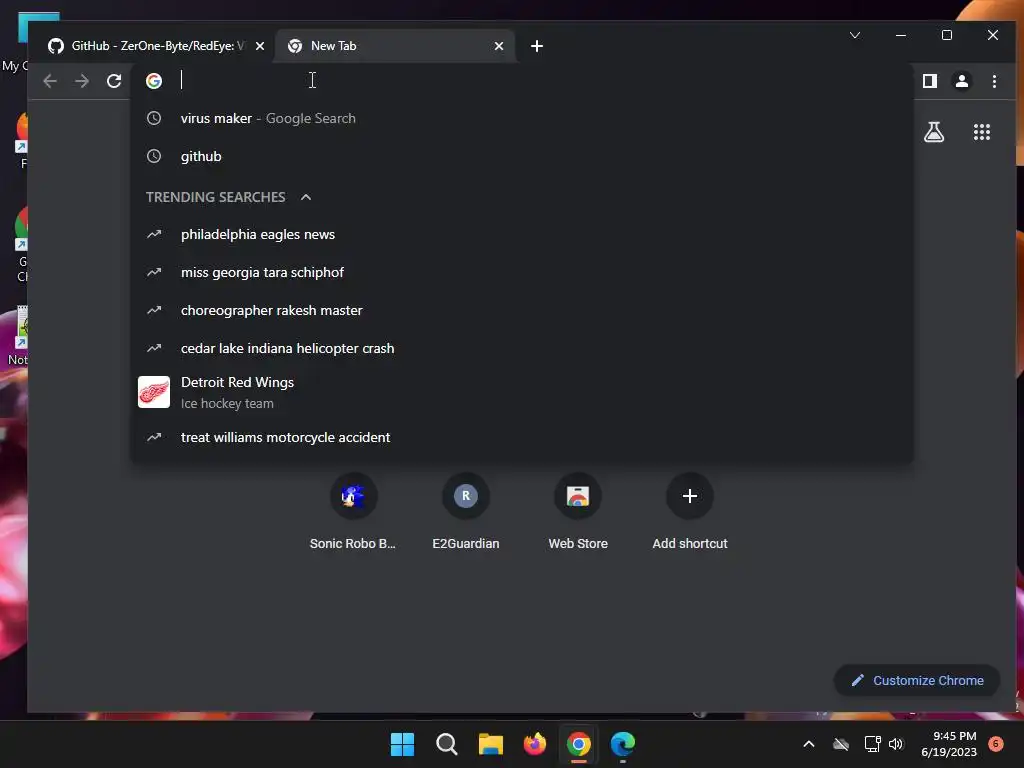Choose 'cedar lake indiana helicopter crash' suggestion

[x=521, y=348]
